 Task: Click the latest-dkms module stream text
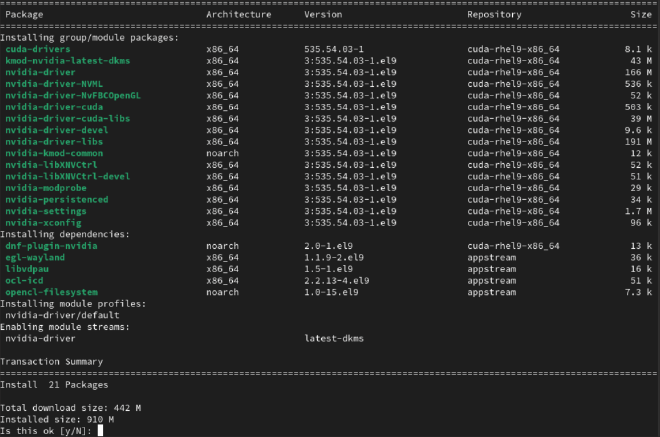click(x=334, y=338)
